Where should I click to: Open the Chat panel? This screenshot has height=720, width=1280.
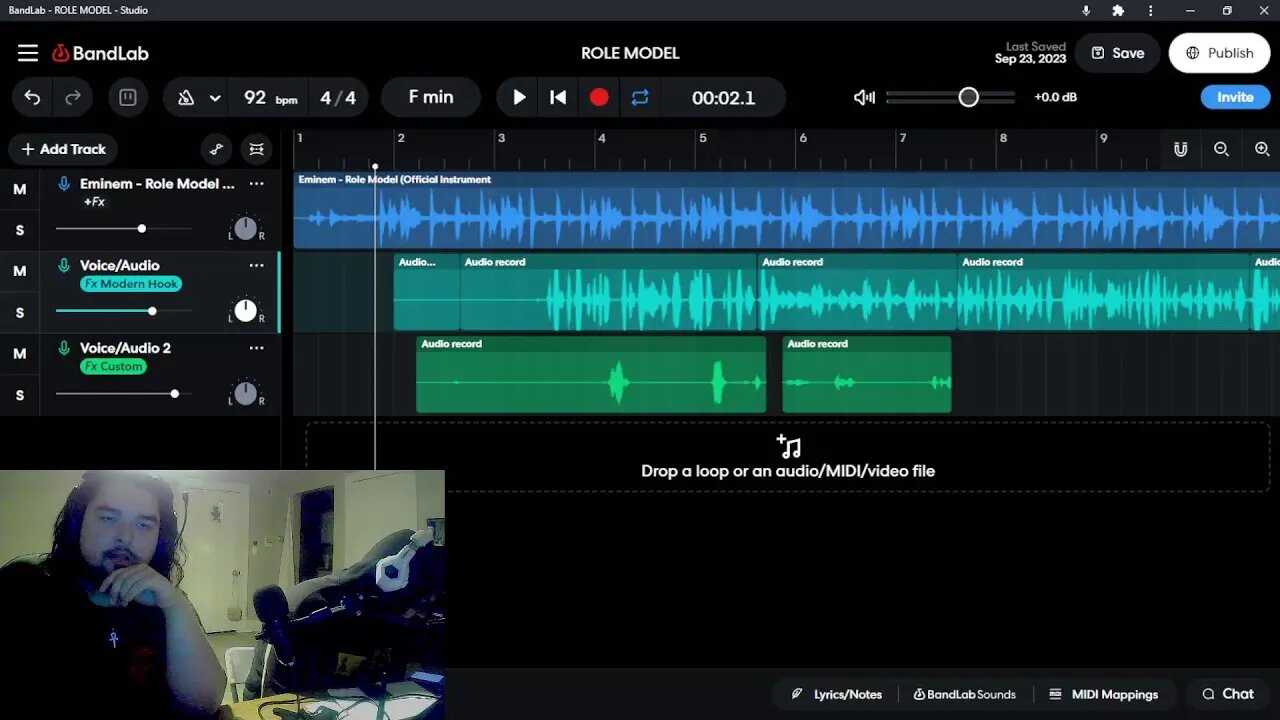tap(1228, 694)
